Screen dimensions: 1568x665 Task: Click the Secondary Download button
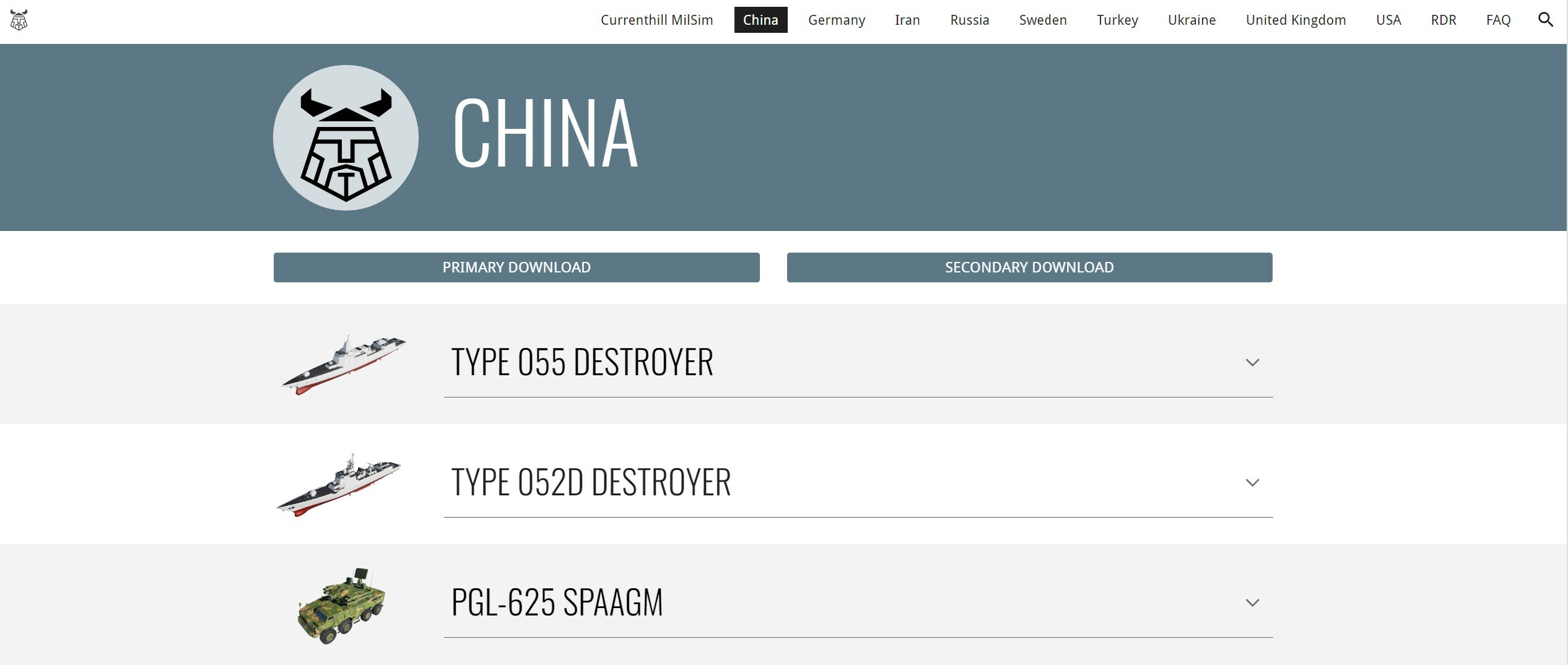[1029, 267]
